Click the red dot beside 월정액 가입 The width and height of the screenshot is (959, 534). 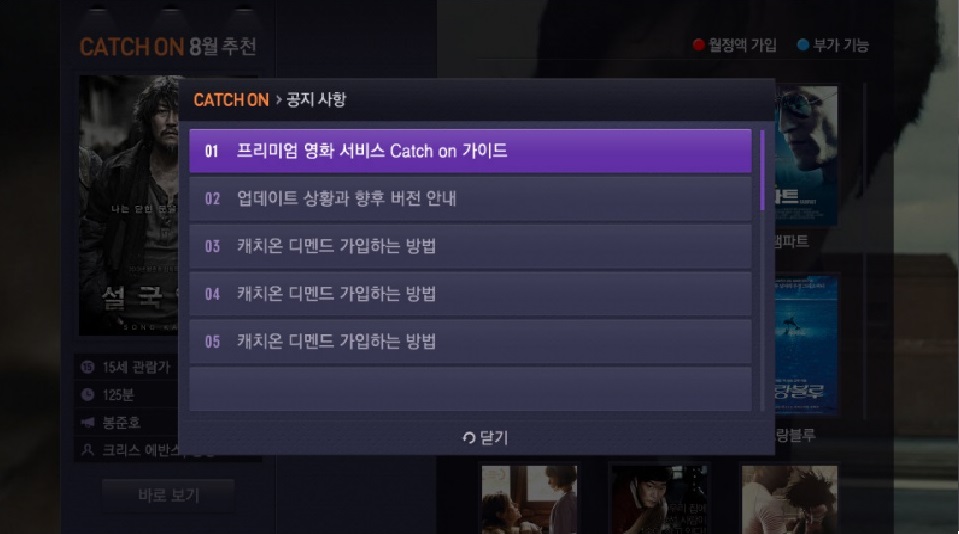(698, 45)
